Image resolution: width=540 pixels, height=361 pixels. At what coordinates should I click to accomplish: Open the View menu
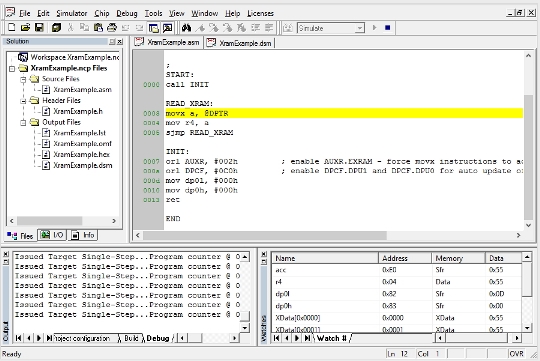(x=177, y=13)
